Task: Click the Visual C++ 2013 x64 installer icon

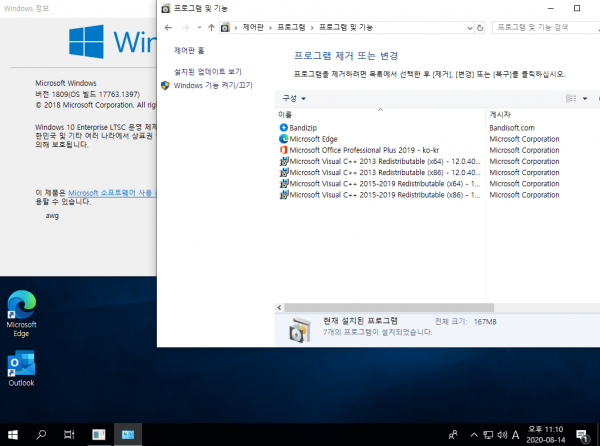Action: point(284,161)
